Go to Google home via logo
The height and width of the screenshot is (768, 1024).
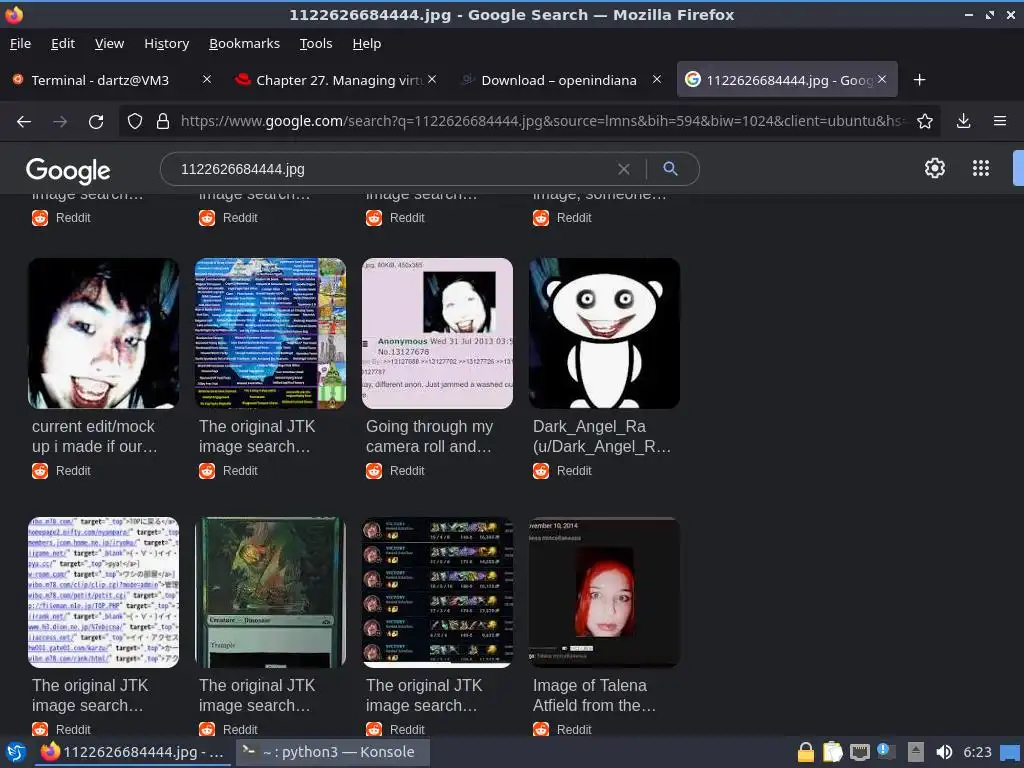coord(68,170)
